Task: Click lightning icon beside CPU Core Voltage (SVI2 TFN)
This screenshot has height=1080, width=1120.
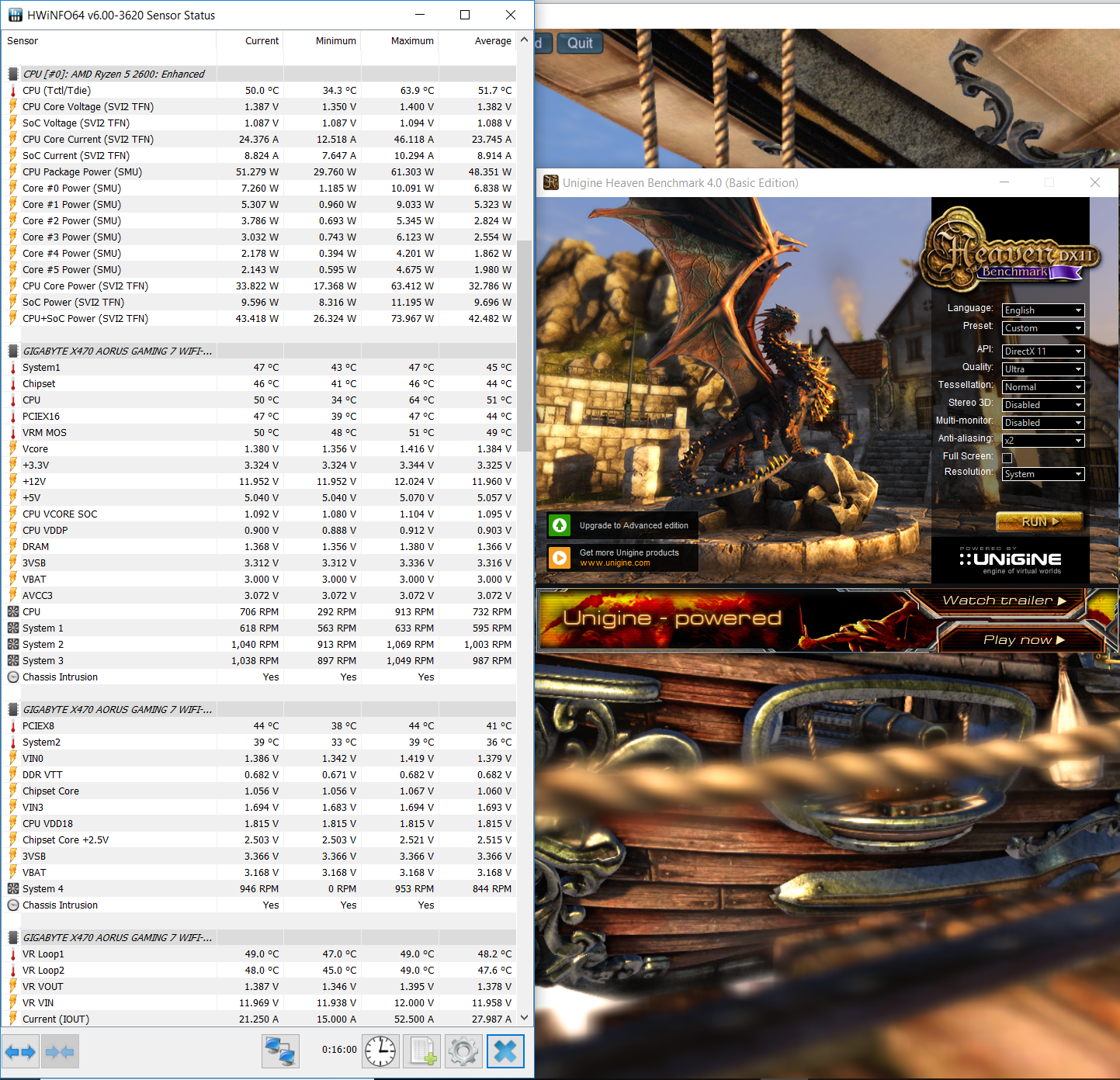Action: point(13,107)
